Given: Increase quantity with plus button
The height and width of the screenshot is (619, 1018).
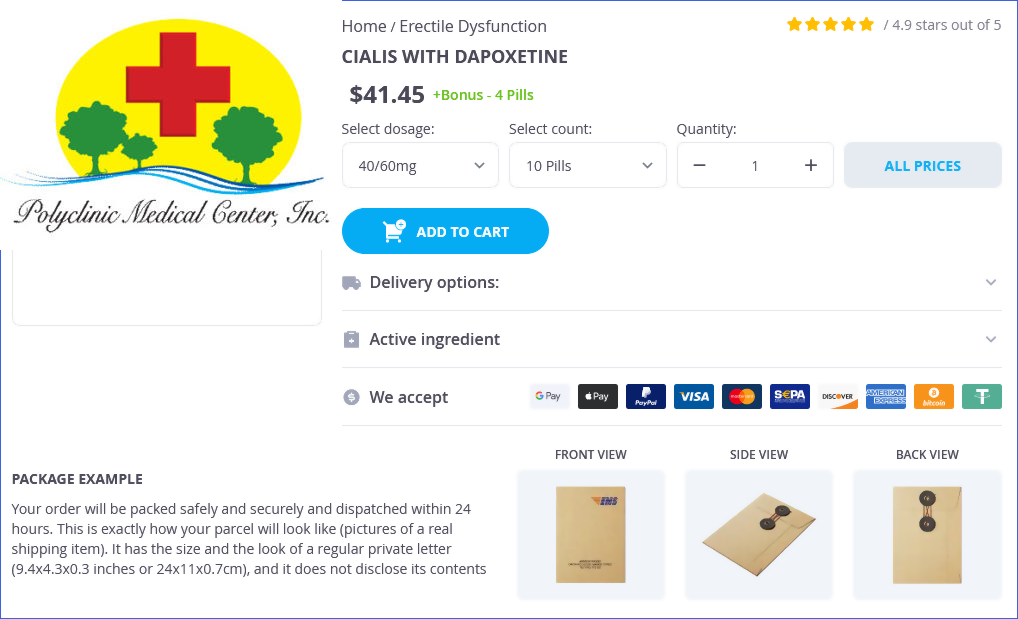Looking at the screenshot, I should click(x=811, y=165).
